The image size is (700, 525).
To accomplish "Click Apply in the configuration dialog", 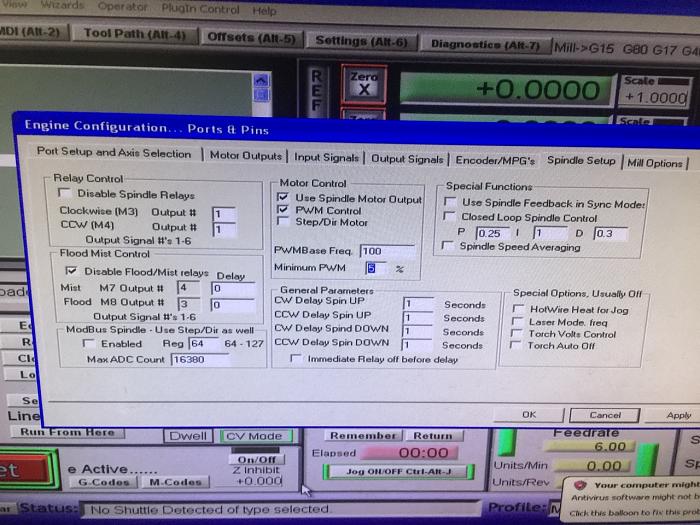I will pyautogui.click(x=678, y=415).
